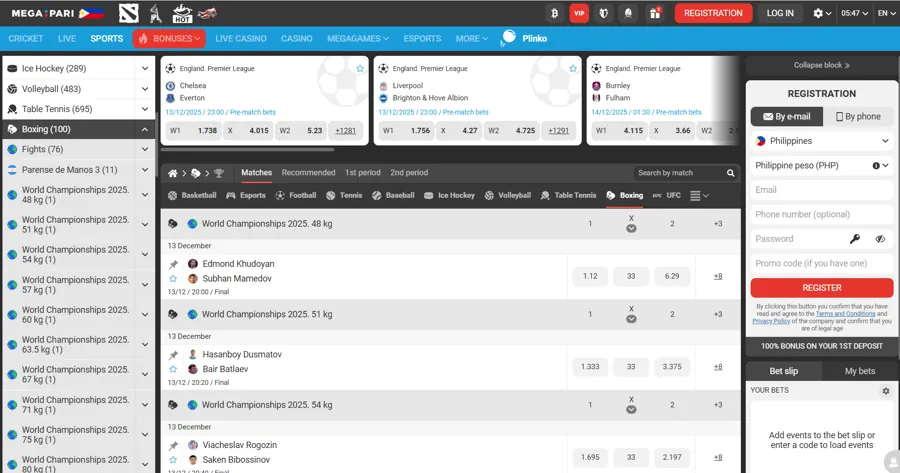The height and width of the screenshot is (473, 900).
Task: Click the password generator key icon
Action: tap(855, 239)
